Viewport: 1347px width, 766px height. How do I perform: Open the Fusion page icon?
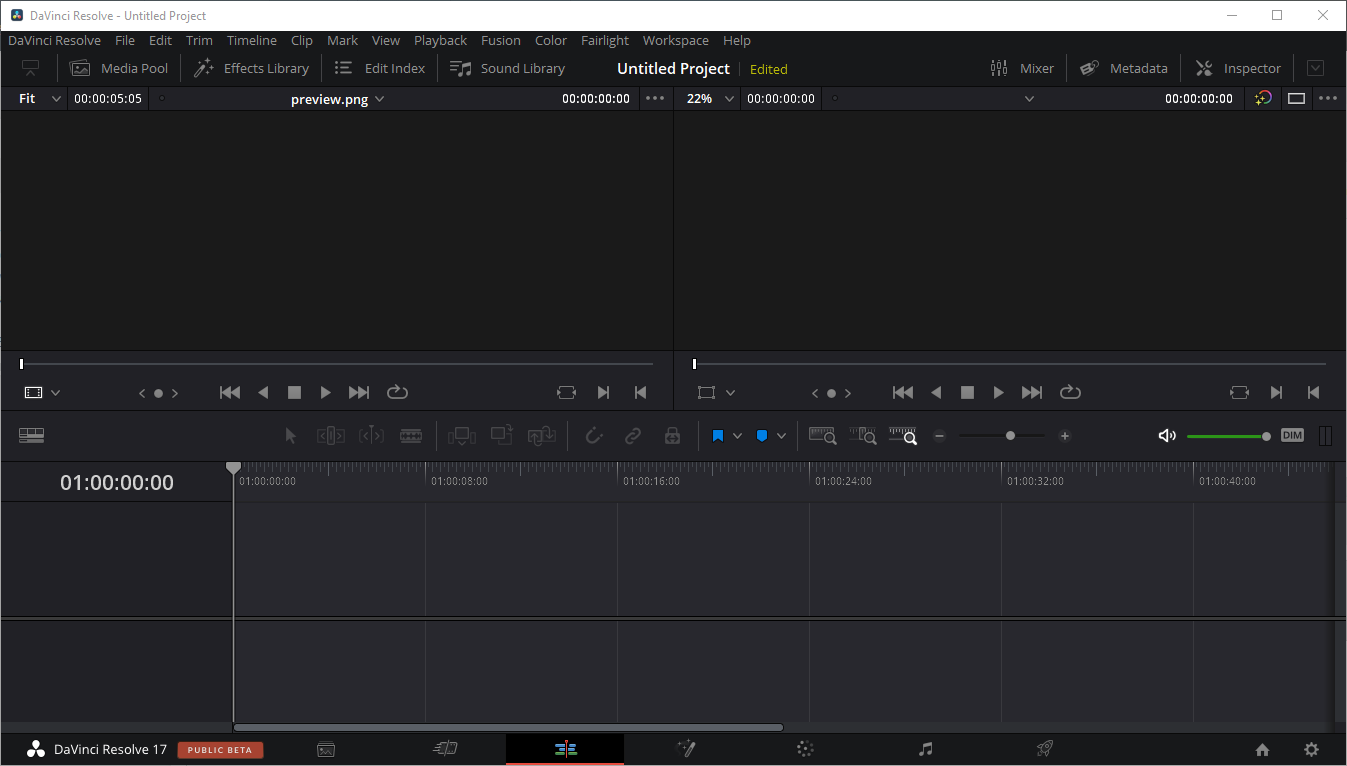[686, 749]
